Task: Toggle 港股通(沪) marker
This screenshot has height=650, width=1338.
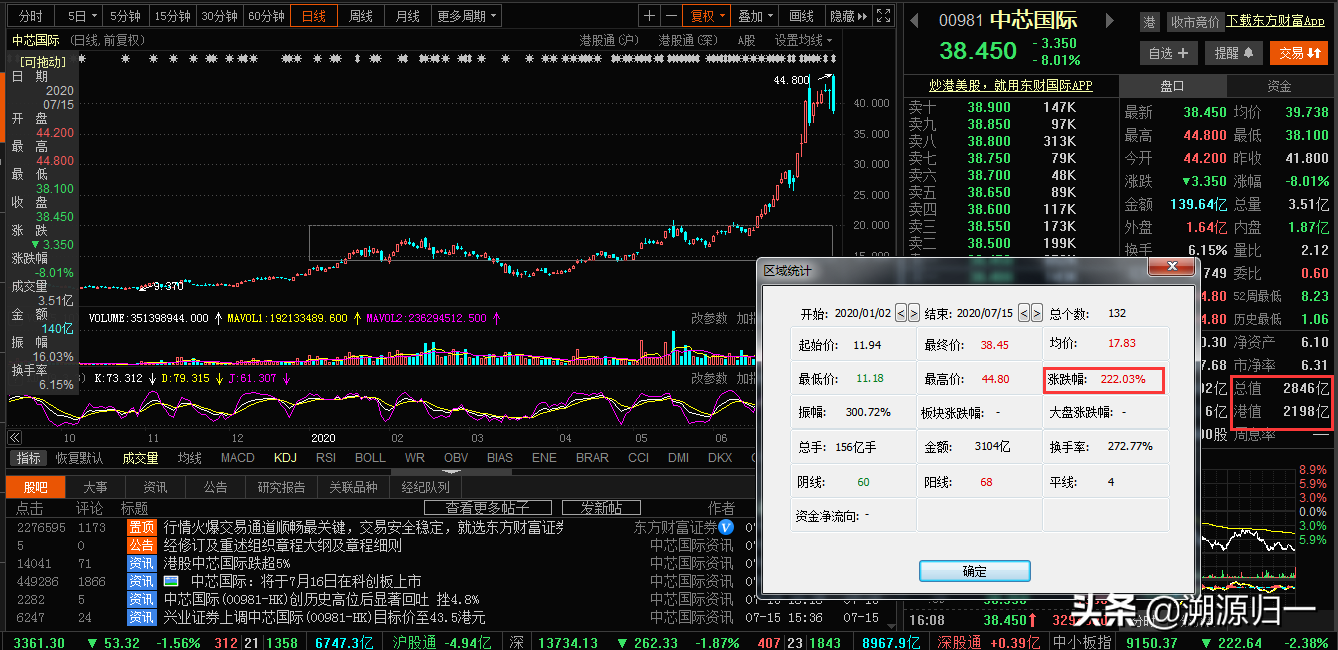Action: [608, 40]
